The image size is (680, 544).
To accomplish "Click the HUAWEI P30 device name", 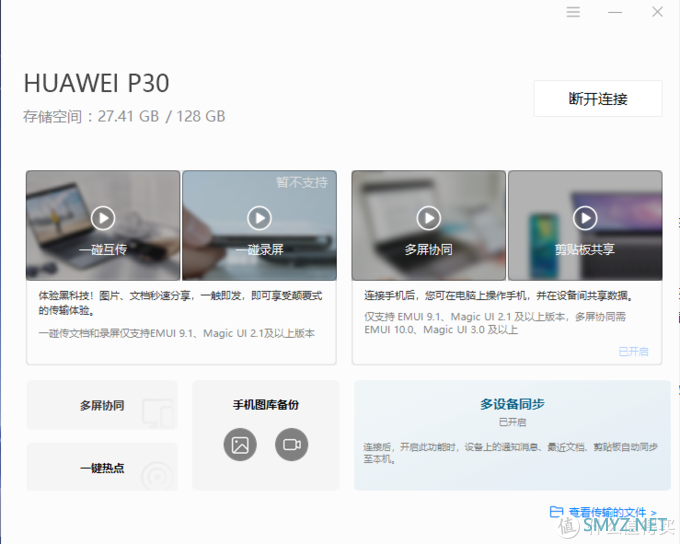I will pos(96,83).
